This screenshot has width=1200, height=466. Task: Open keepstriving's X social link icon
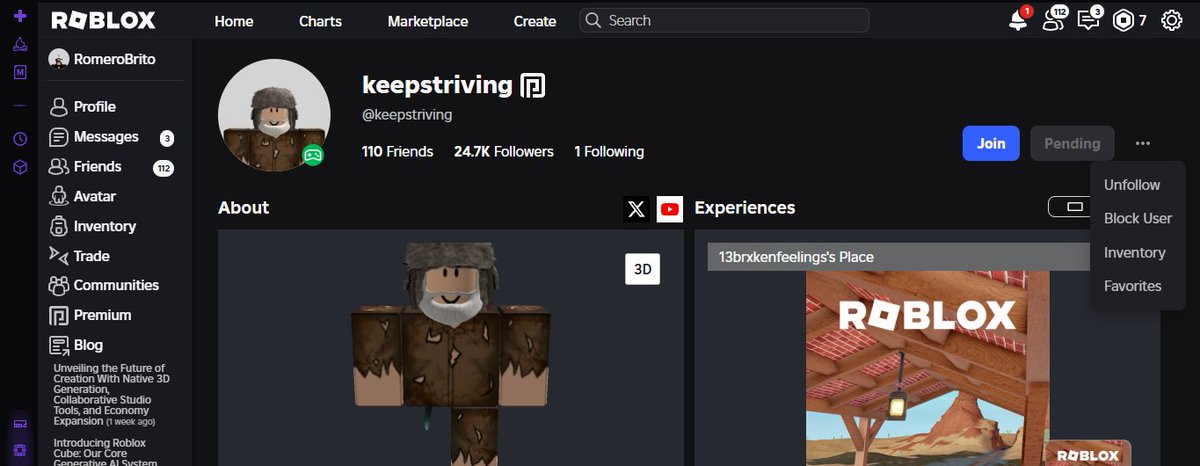(x=637, y=209)
